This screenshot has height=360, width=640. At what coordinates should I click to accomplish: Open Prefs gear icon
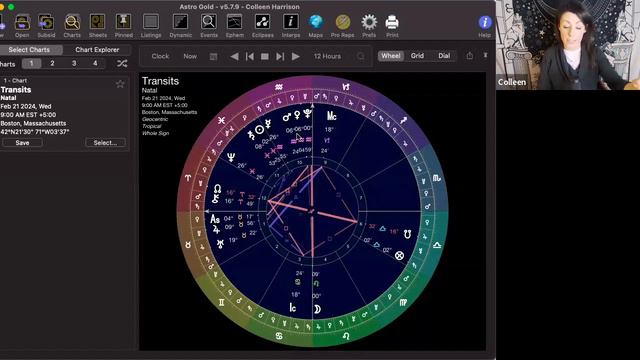[369, 22]
